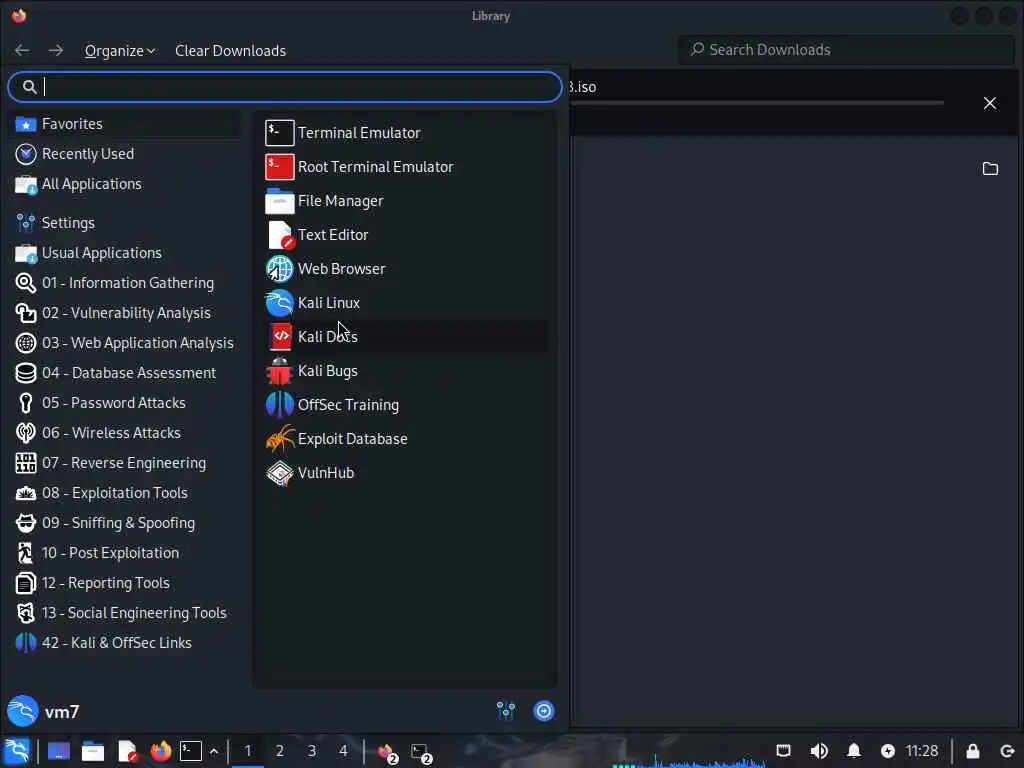1024x768 pixels.
Task: Click the vm7 user avatar
Action: click(x=23, y=711)
